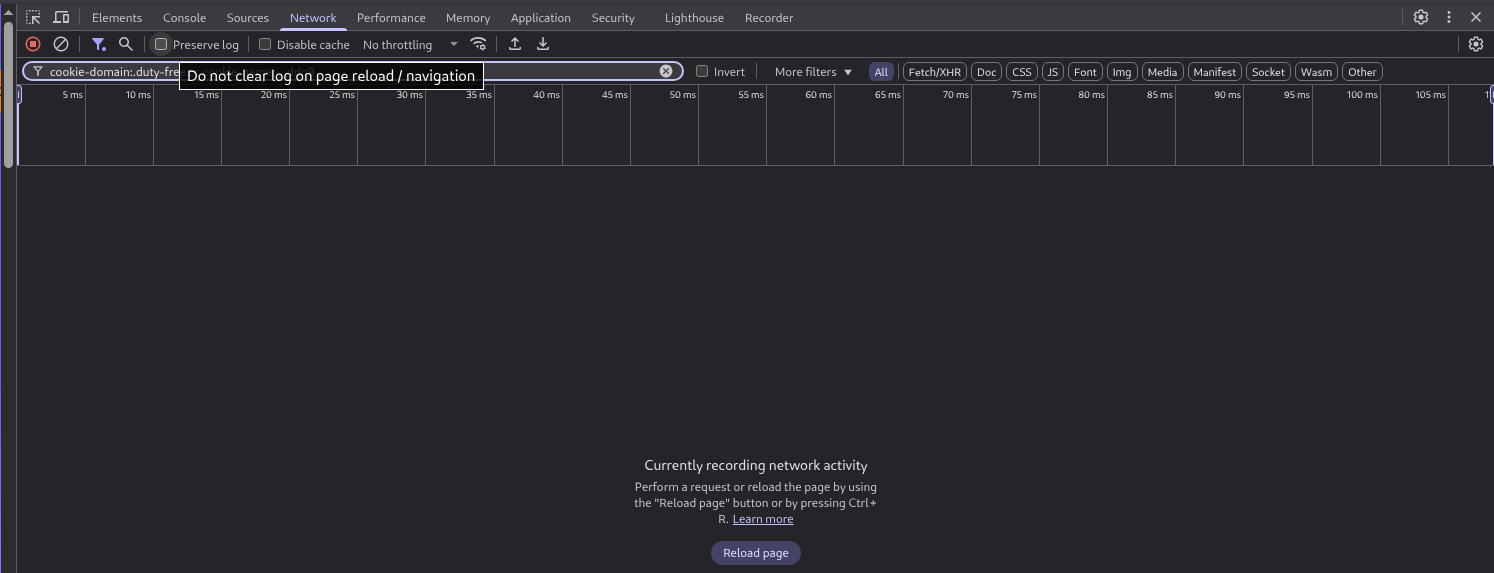Image resolution: width=1494 pixels, height=573 pixels.
Task: Expand the More filters dropdown
Action: click(813, 72)
